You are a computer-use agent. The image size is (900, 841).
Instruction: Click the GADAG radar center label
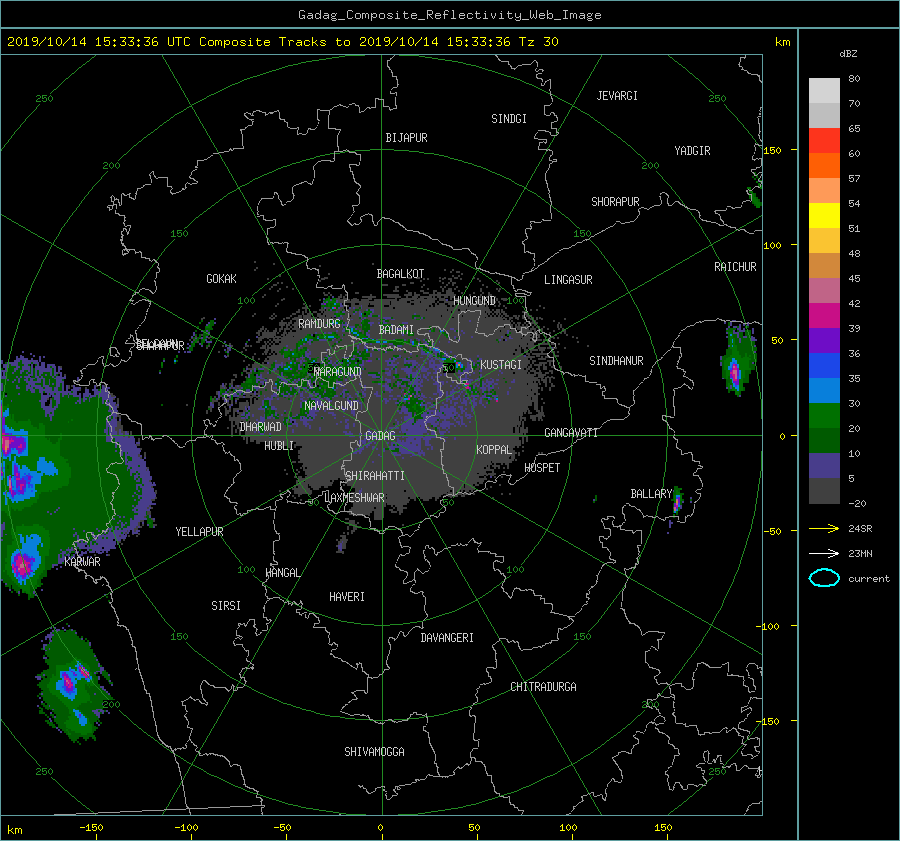tap(381, 436)
